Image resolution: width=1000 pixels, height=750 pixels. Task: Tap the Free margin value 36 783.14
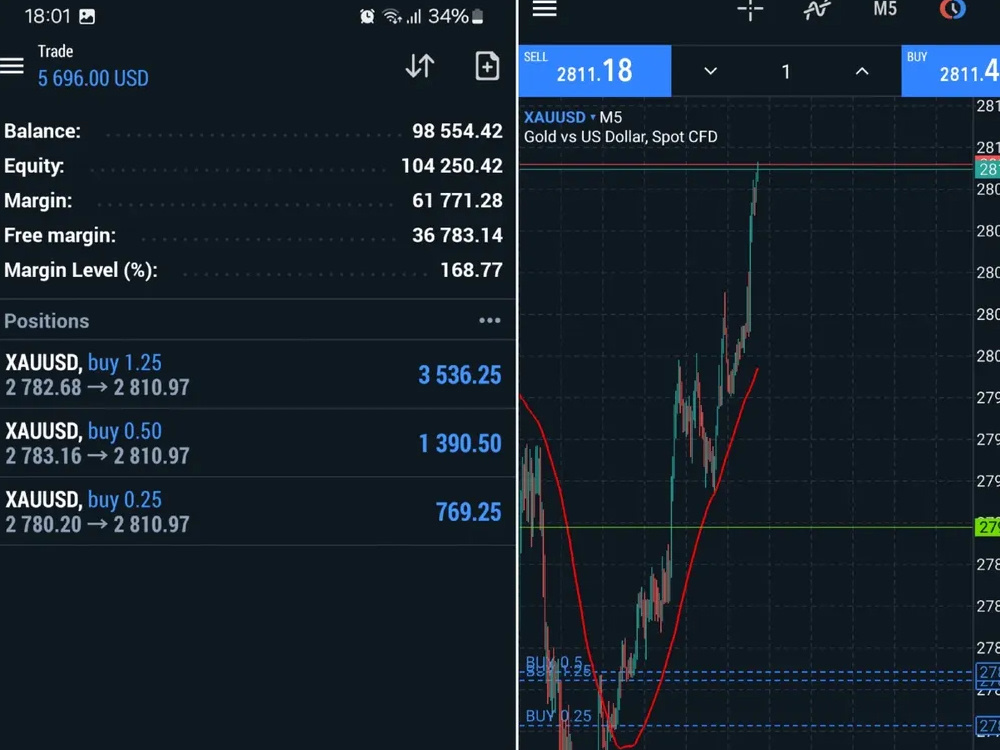point(457,235)
